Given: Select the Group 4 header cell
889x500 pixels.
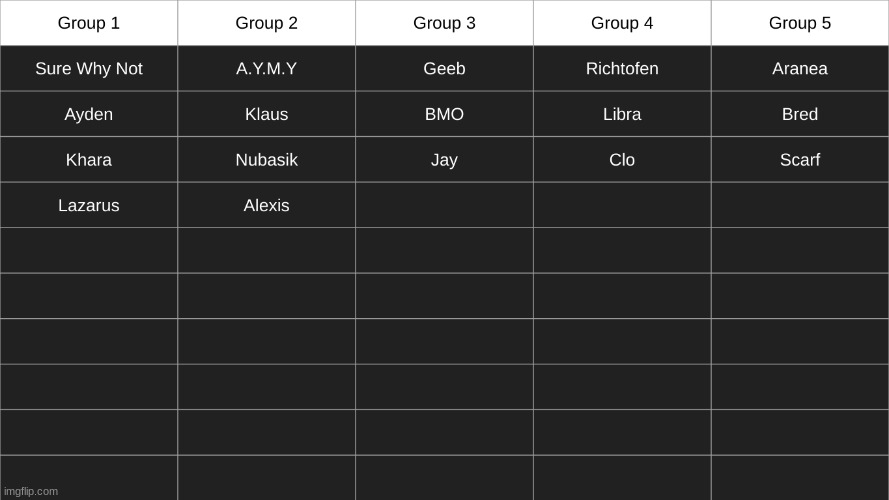Looking at the screenshot, I should tap(622, 23).
